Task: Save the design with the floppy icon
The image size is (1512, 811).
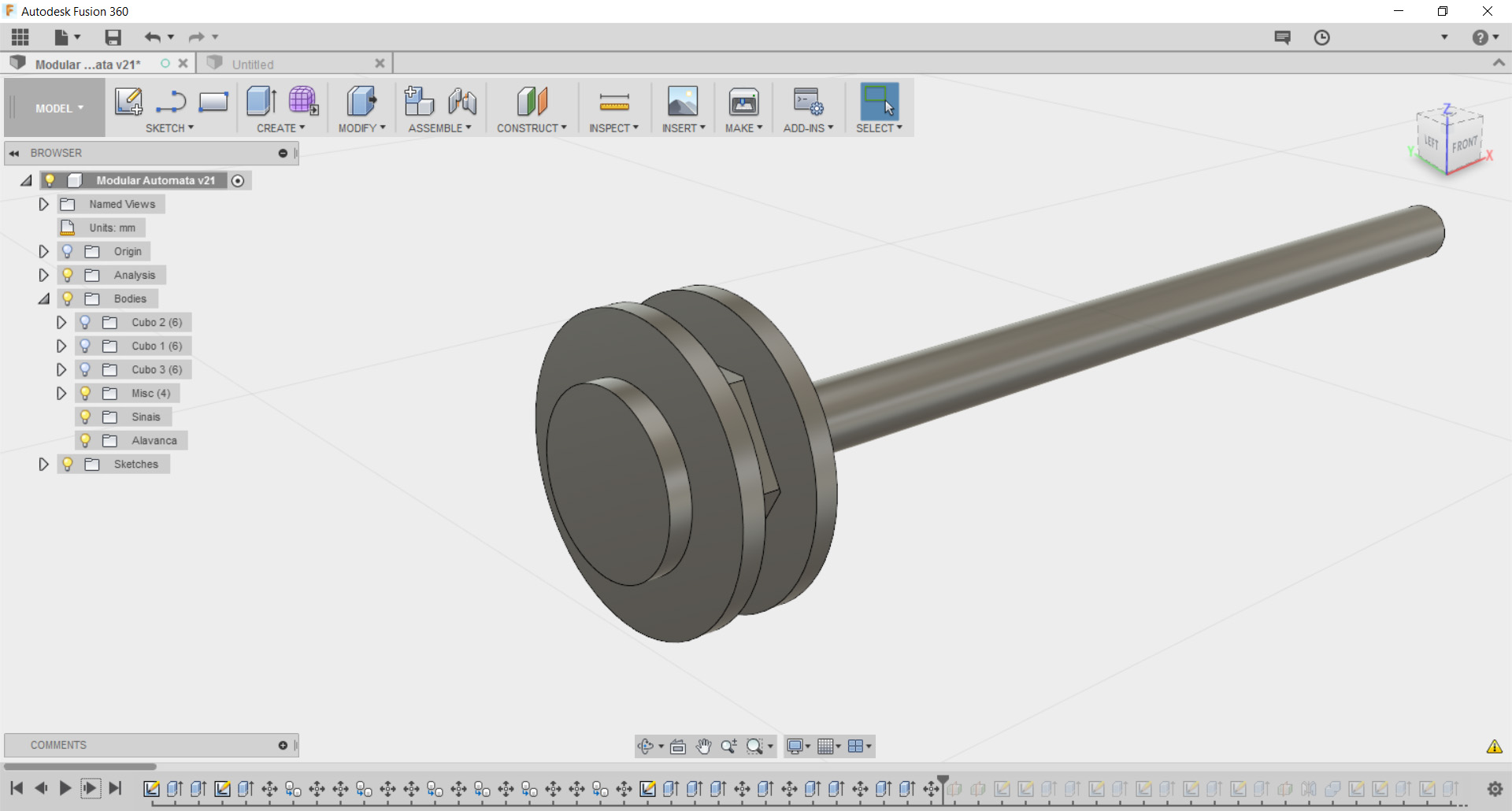Action: pyautogui.click(x=113, y=37)
